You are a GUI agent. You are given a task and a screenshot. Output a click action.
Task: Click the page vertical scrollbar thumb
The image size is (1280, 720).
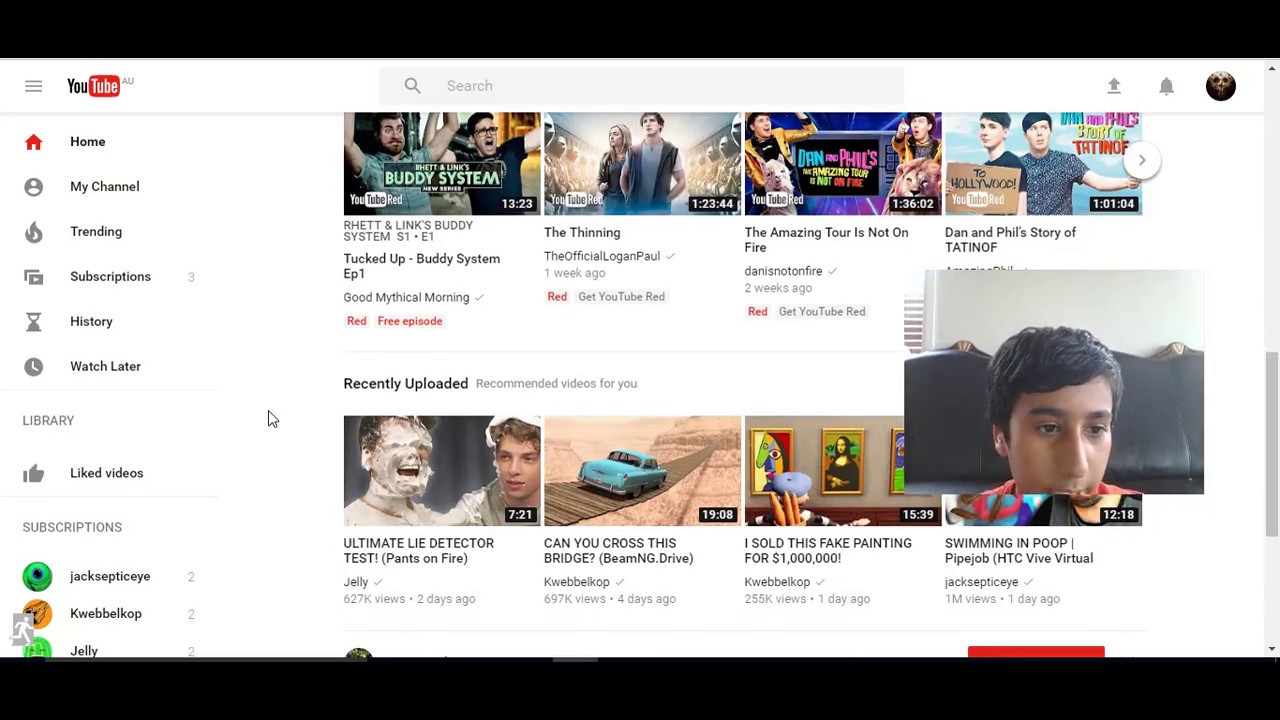click(1272, 445)
